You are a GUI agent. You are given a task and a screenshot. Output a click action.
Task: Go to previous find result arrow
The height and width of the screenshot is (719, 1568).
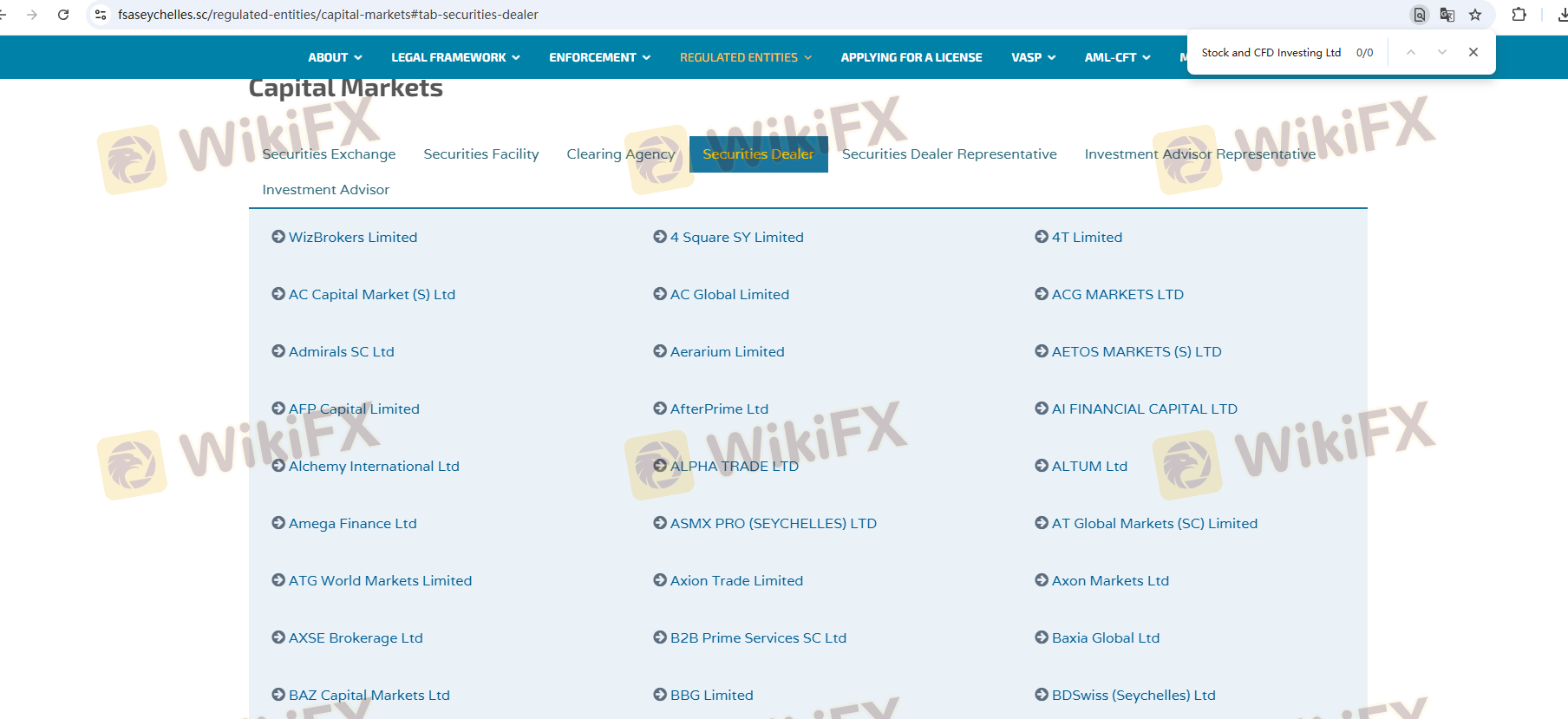point(1411,52)
